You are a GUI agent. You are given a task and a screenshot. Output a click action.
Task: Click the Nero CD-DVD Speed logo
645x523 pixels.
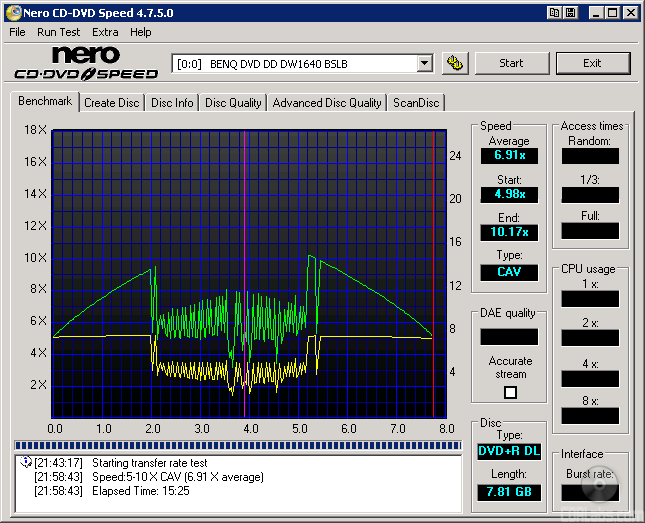85,62
